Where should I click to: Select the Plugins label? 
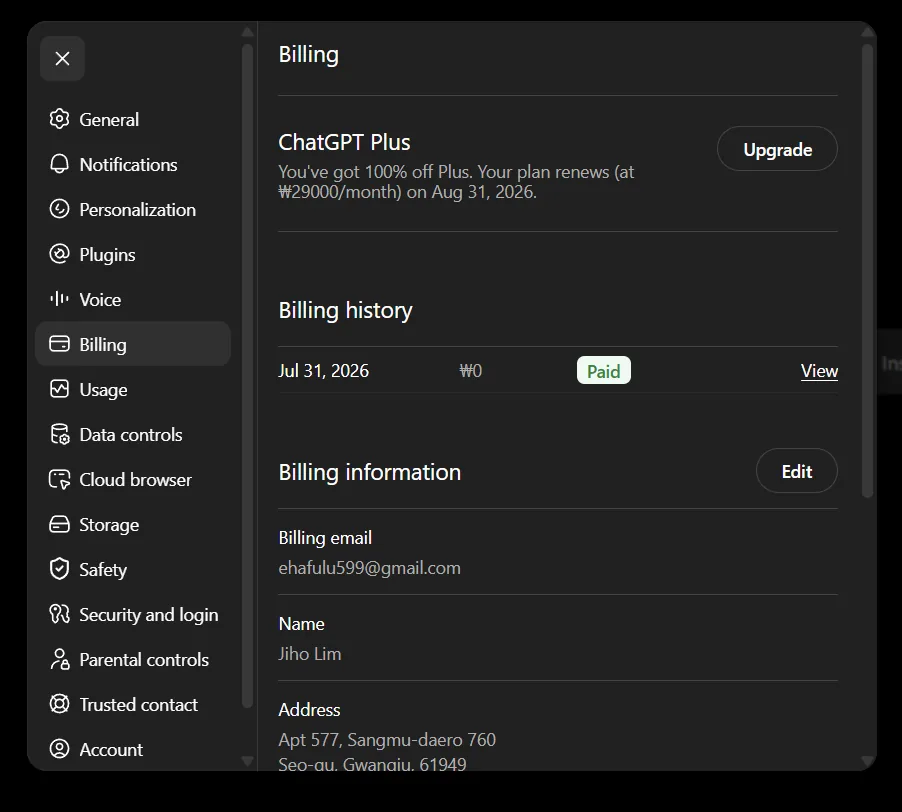[107, 255]
